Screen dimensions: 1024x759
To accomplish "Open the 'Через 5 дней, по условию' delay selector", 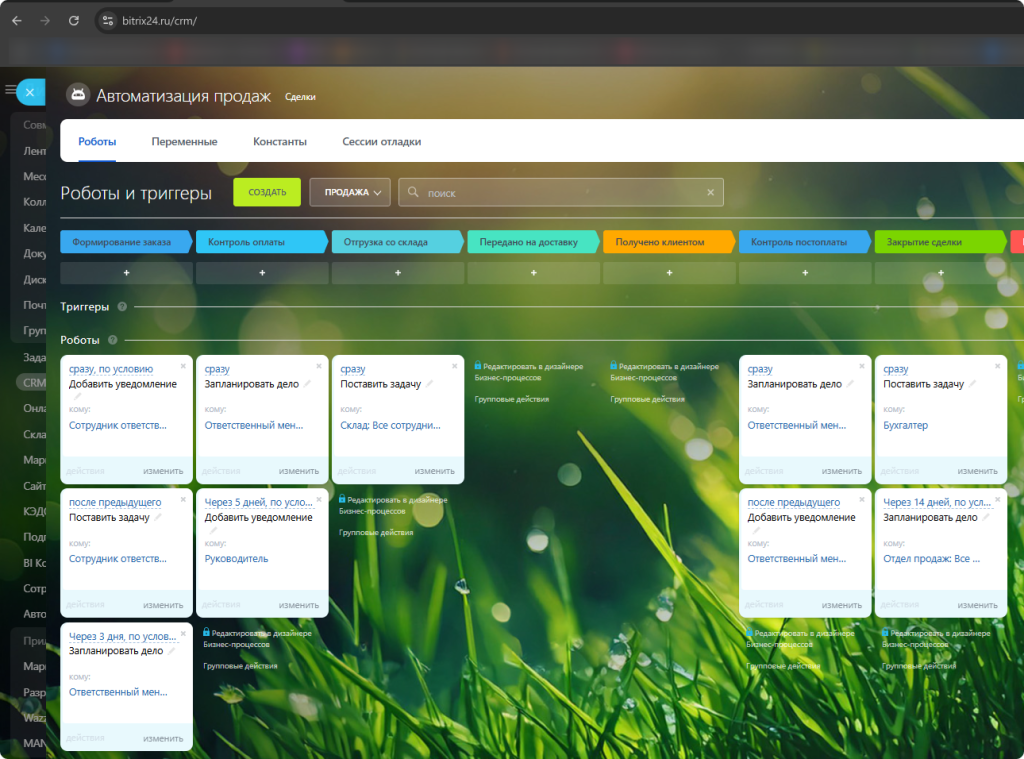I will pyautogui.click(x=259, y=503).
